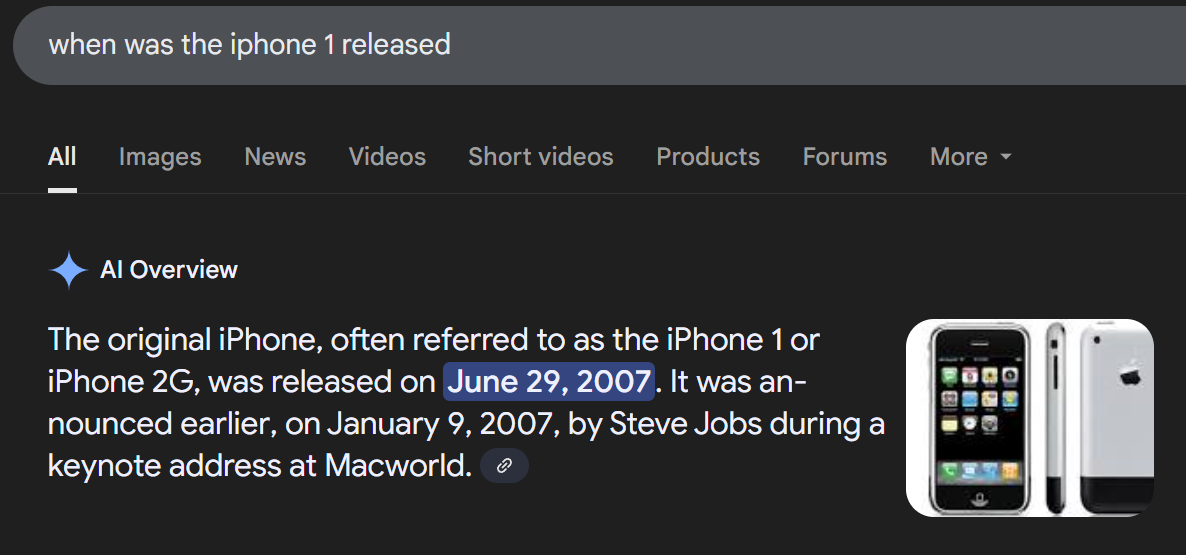Image resolution: width=1186 pixels, height=555 pixels.
Task: Click the highlighted June 29, 2007 date
Action: click(x=548, y=382)
